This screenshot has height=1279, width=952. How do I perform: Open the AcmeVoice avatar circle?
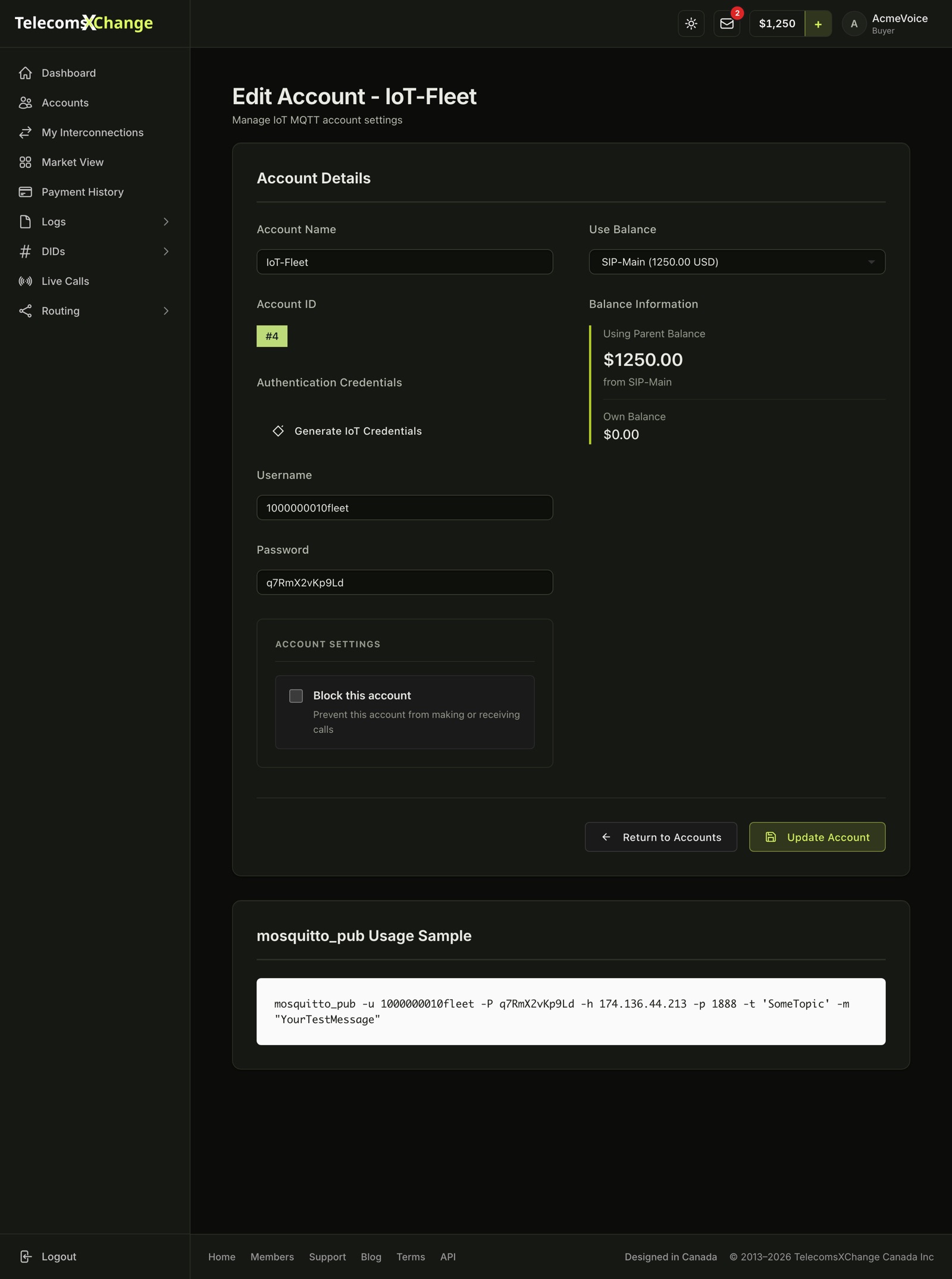pos(854,24)
